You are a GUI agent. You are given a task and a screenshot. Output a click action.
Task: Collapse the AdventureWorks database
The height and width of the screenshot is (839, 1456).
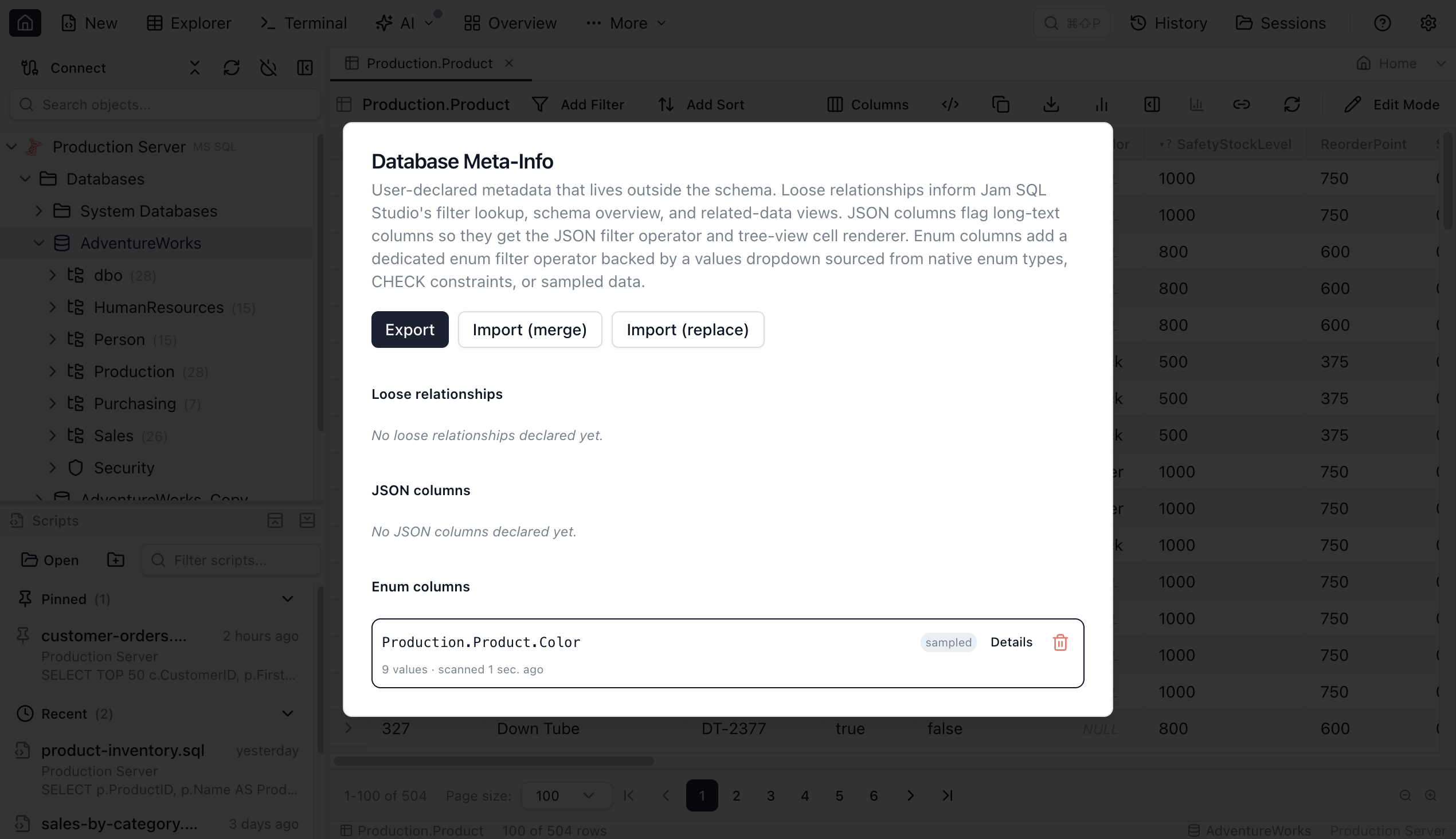[38, 243]
